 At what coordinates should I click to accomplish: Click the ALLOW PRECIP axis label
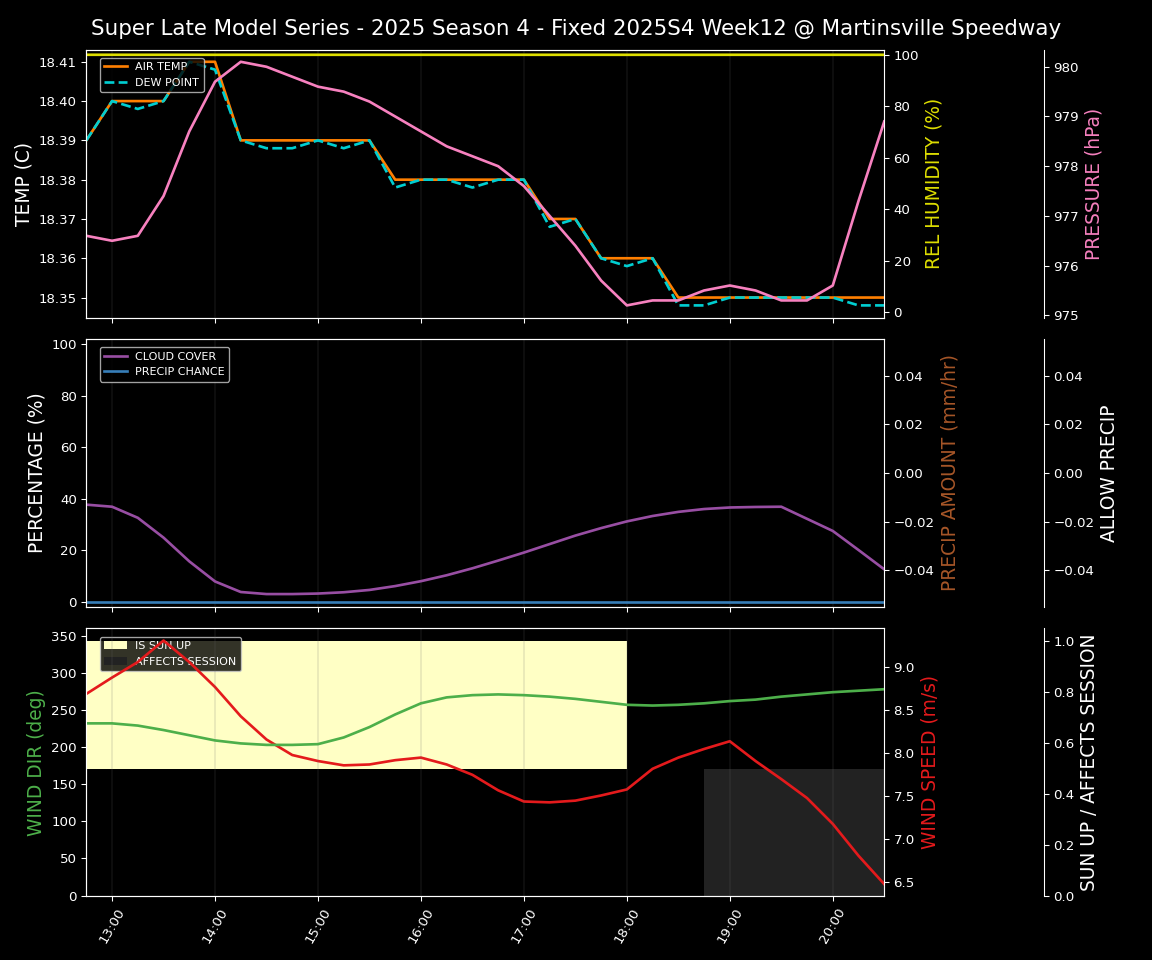tap(1108, 473)
